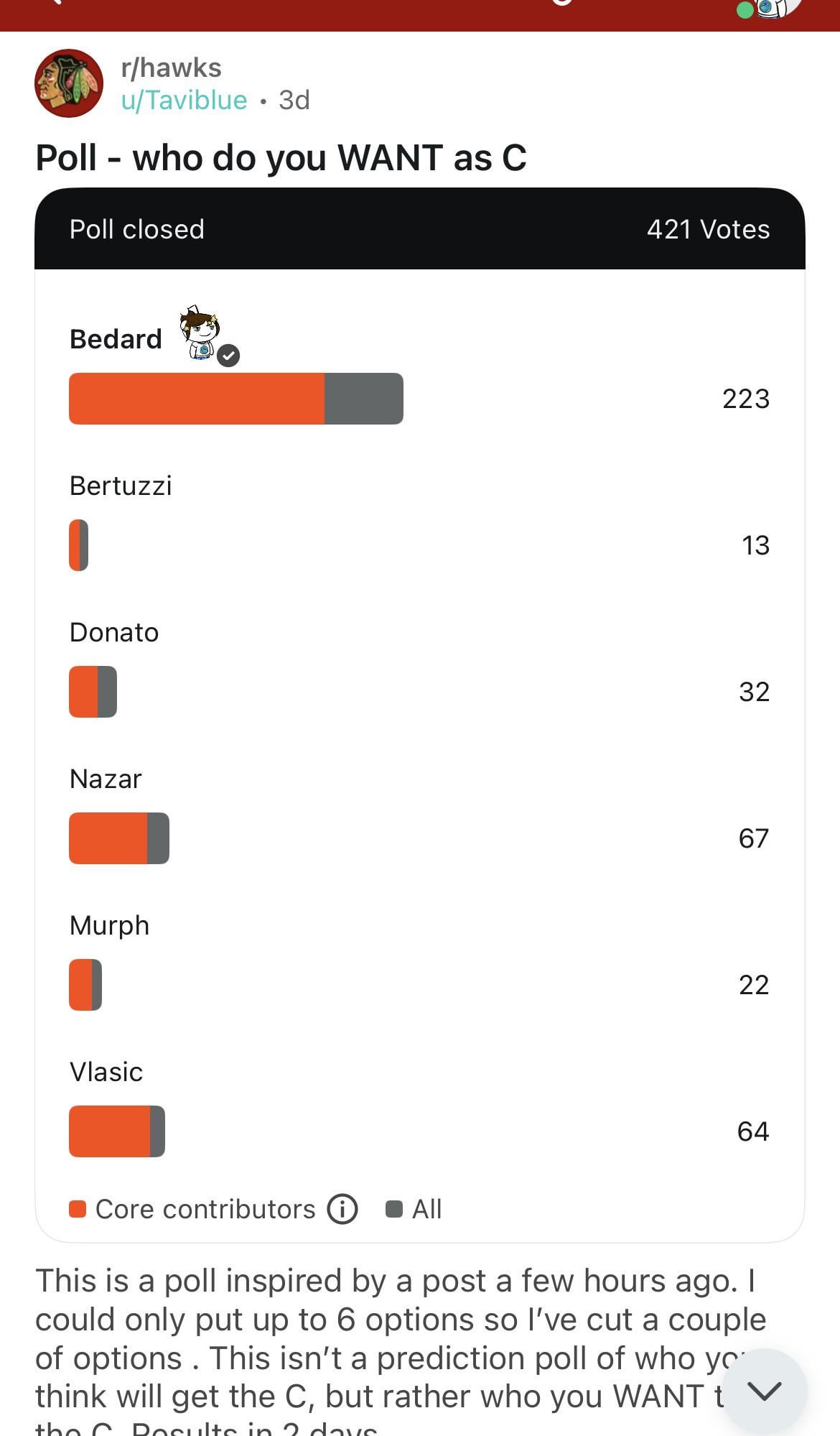
Task: Open the r/hawks subreddit link
Action: pyautogui.click(x=171, y=68)
